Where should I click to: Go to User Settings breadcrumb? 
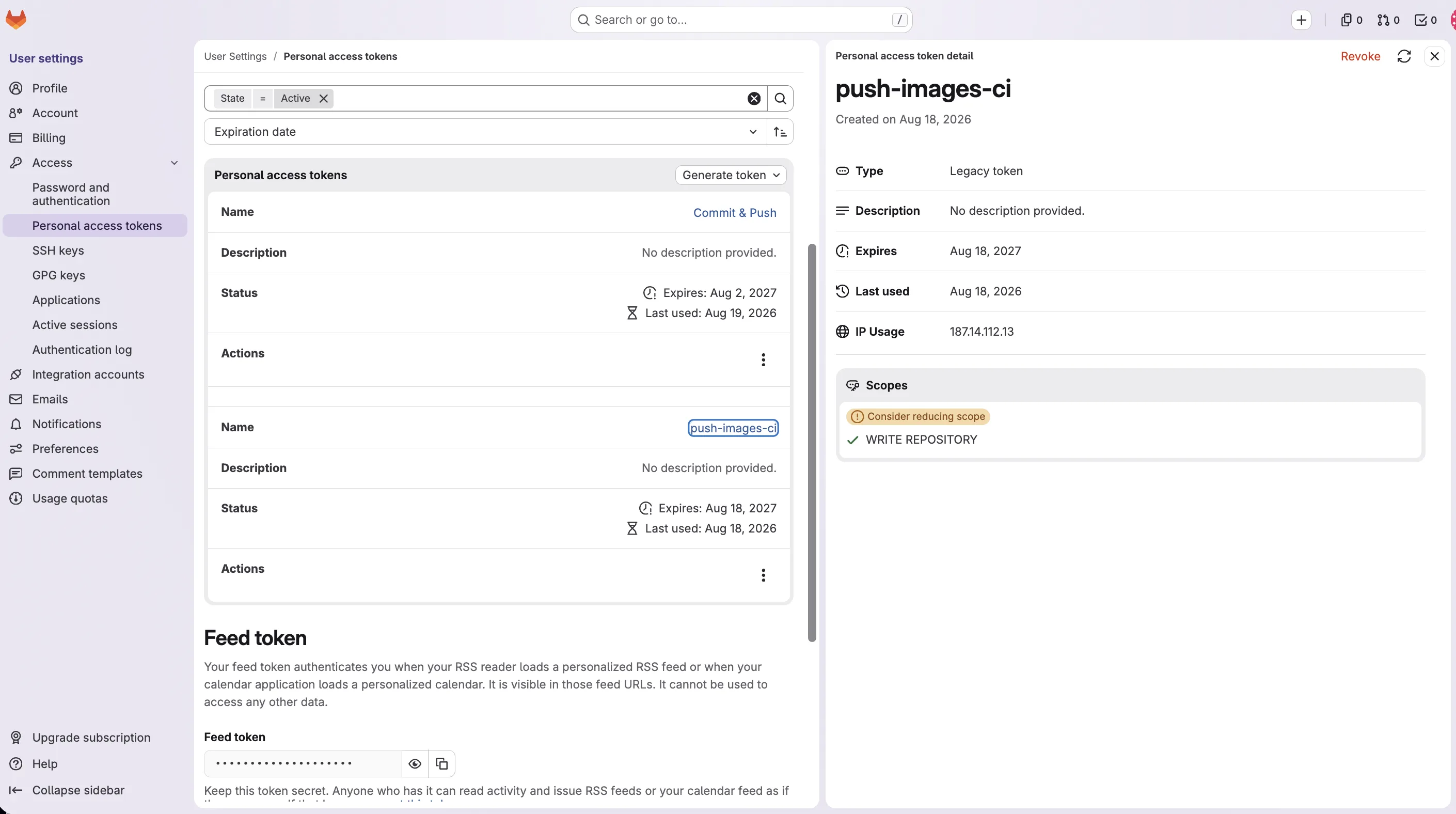[235, 56]
